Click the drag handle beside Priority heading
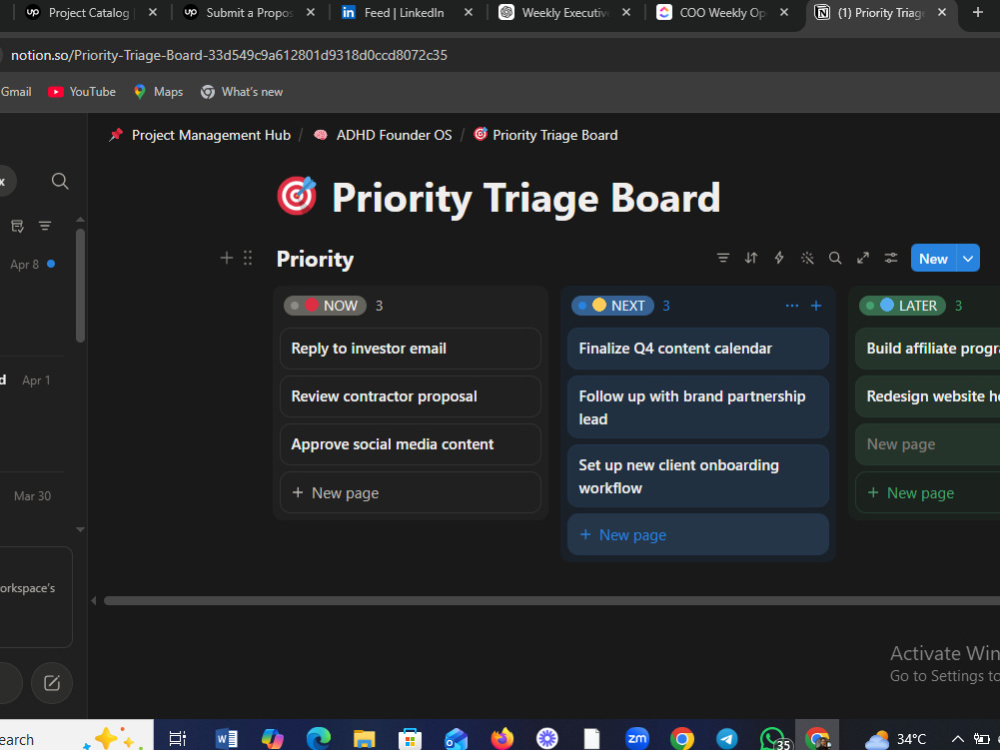The height and width of the screenshot is (750, 1000). coord(248,258)
